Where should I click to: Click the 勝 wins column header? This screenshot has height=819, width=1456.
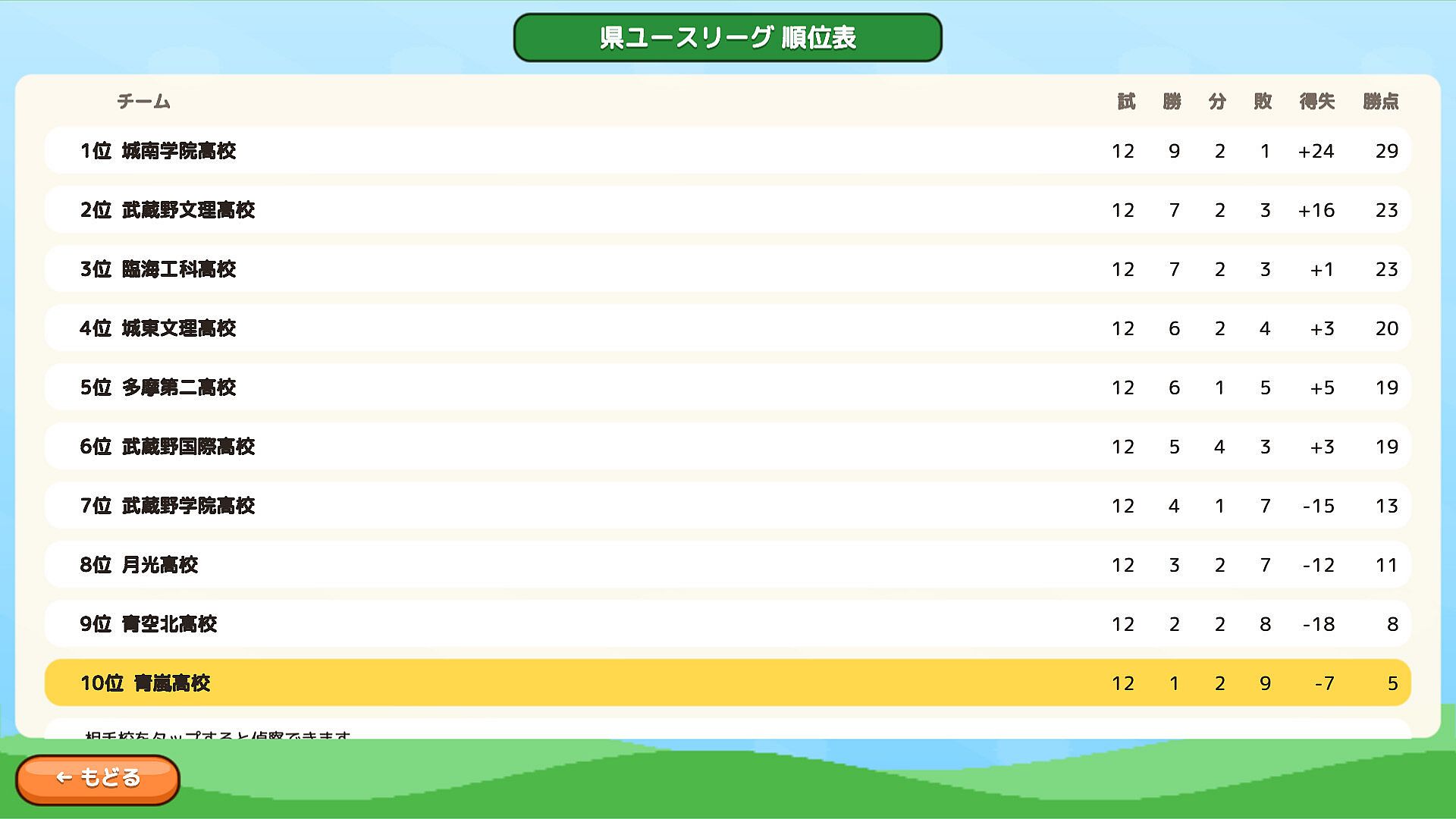click(x=1172, y=101)
